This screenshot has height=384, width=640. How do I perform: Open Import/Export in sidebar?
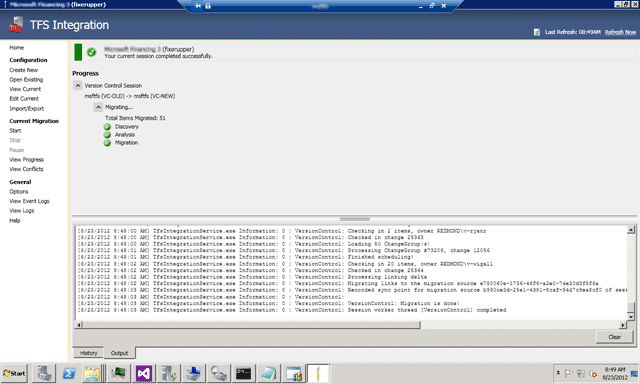click(x=27, y=109)
